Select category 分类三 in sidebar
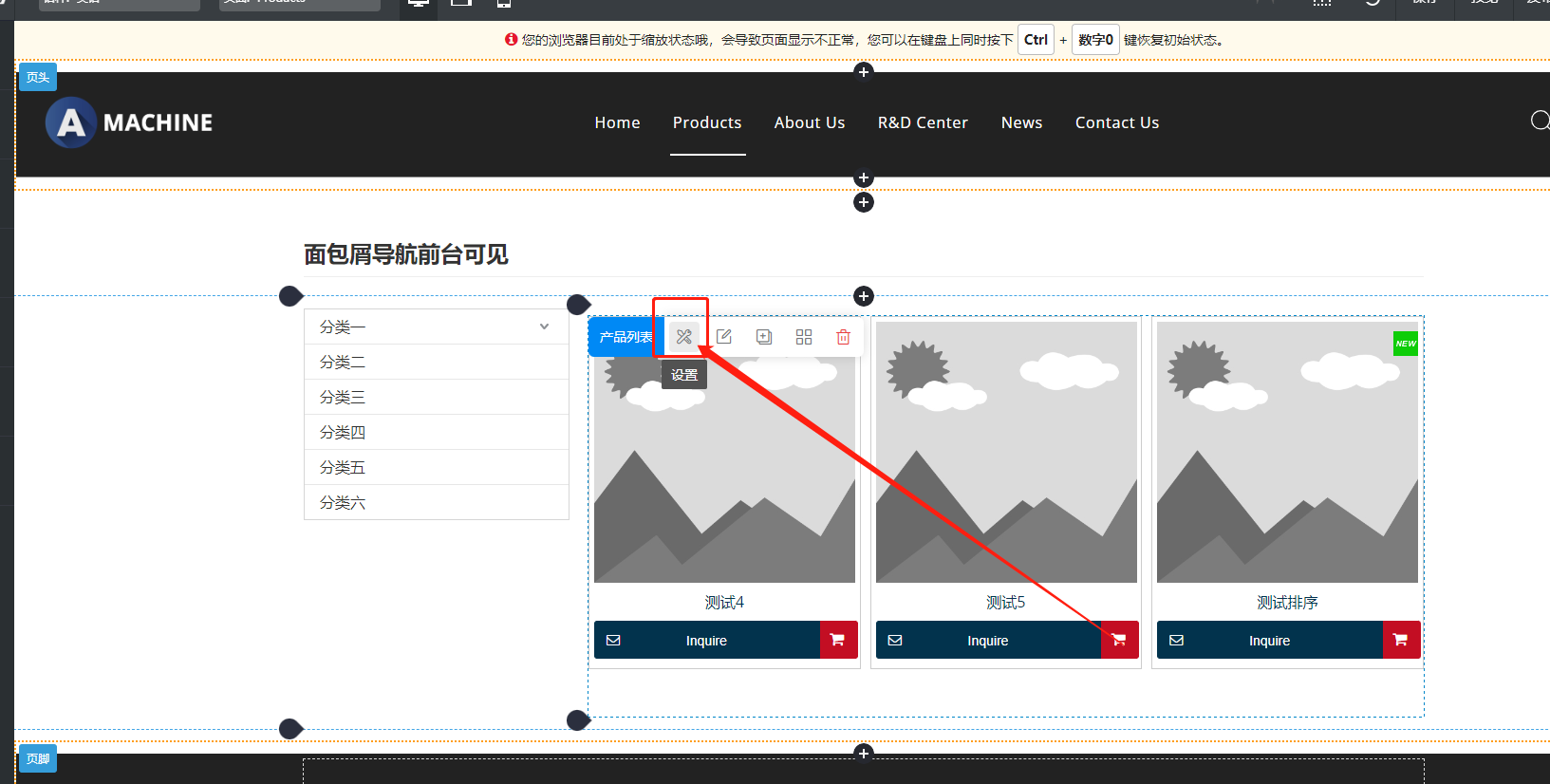1550x784 pixels. pyautogui.click(x=343, y=397)
